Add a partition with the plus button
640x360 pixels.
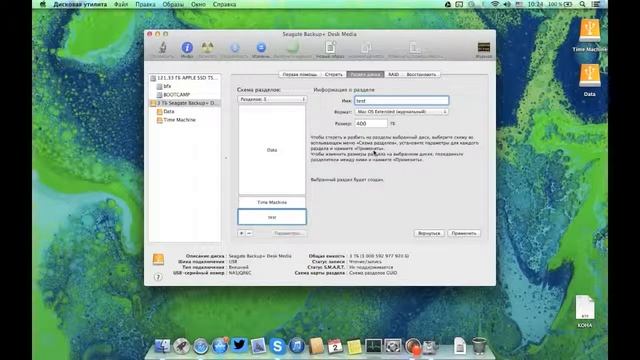(x=242, y=233)
